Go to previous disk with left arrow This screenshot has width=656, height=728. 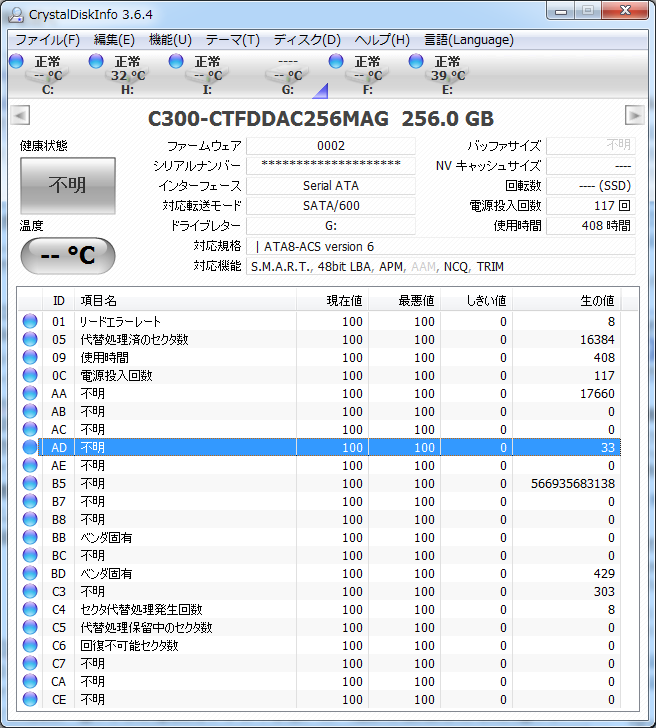point(20,115)
